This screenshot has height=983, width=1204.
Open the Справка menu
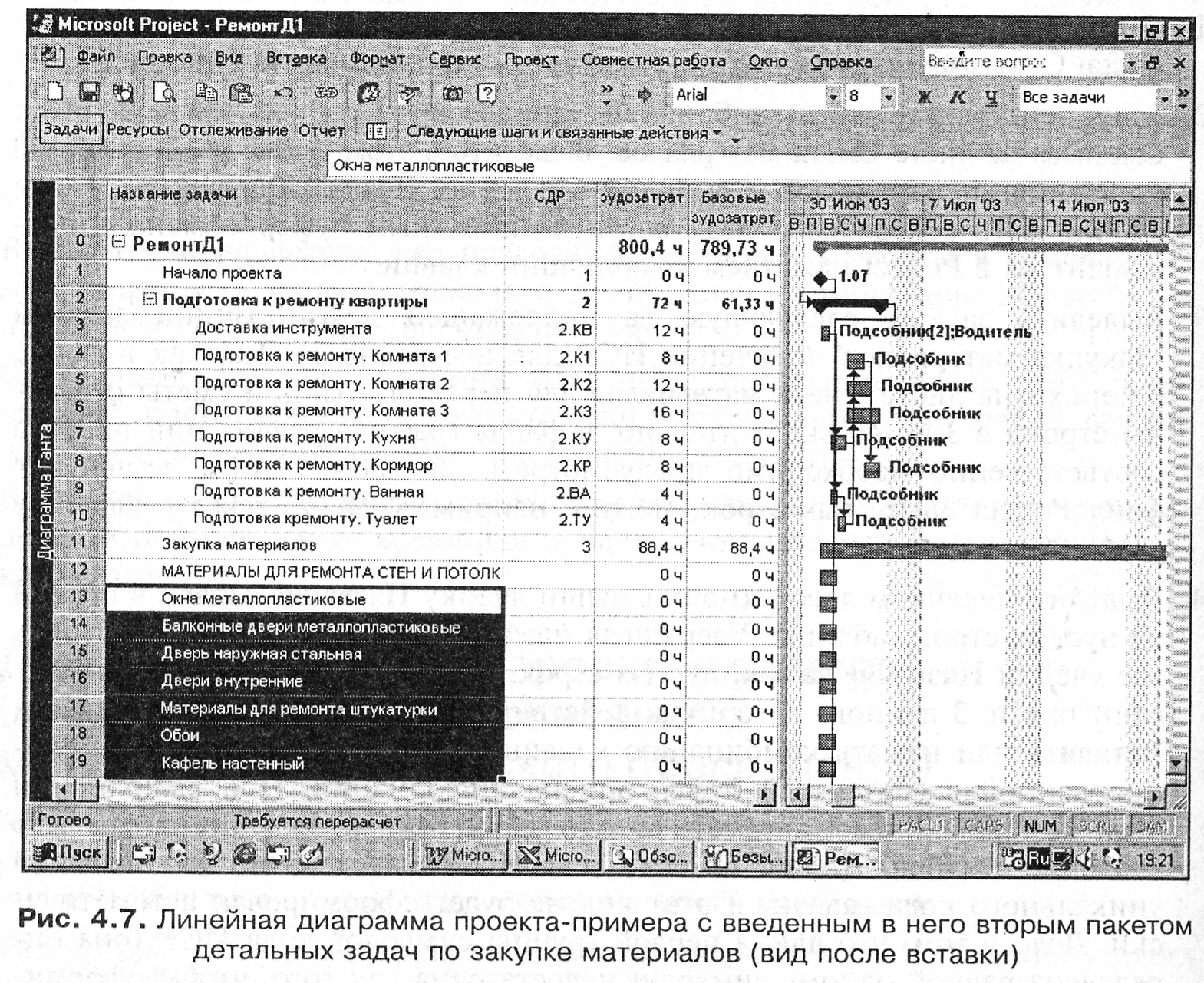coord(841,61)
